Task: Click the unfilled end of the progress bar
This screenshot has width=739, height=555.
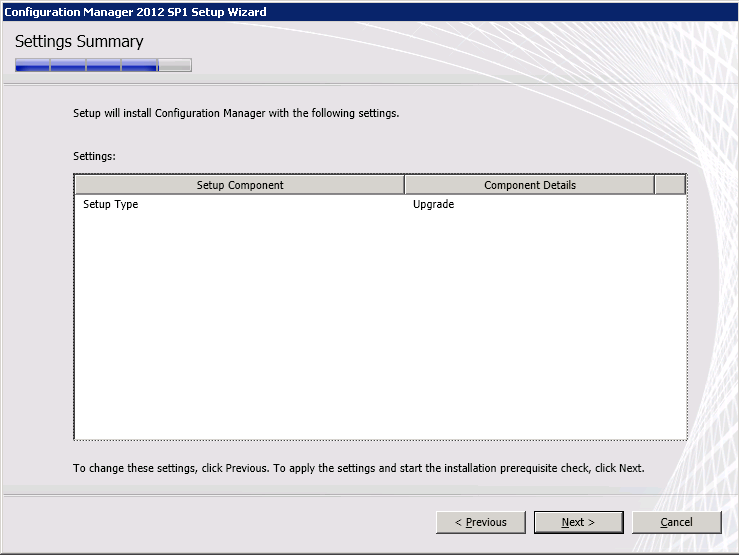Action: 175,66
